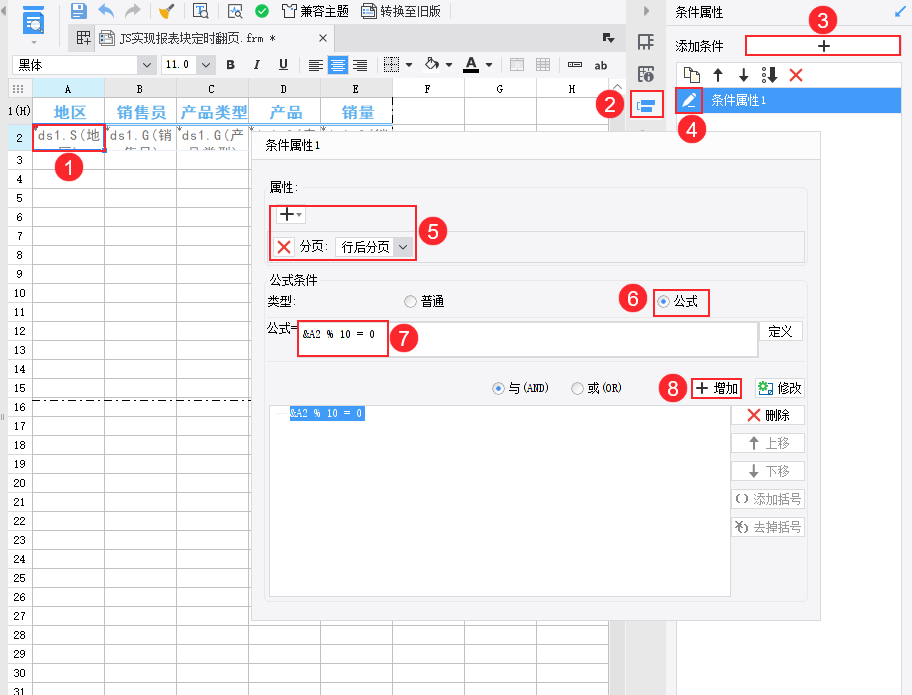This screenshot has width=912, height=695.
Task: Expand the font color dropdown arrow
Action: click(489, 65)
